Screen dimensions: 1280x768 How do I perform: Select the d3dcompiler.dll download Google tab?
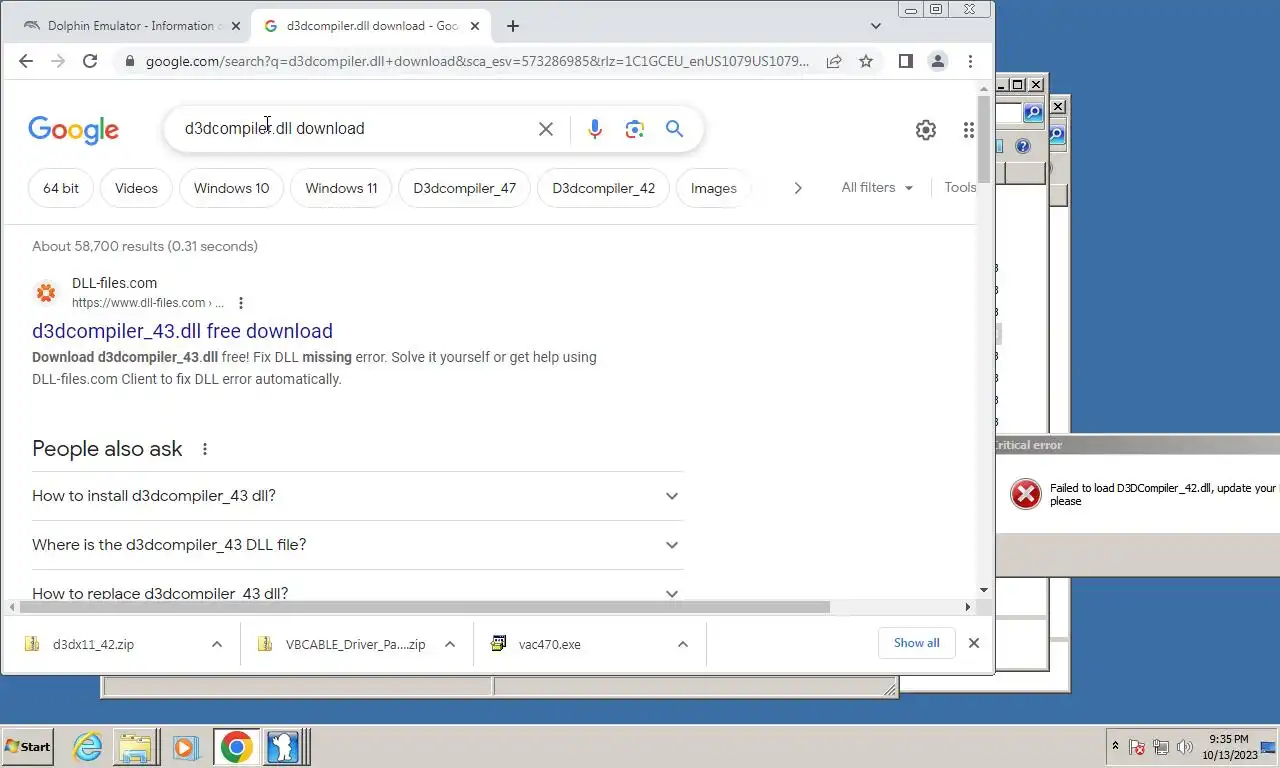(371, 26)
